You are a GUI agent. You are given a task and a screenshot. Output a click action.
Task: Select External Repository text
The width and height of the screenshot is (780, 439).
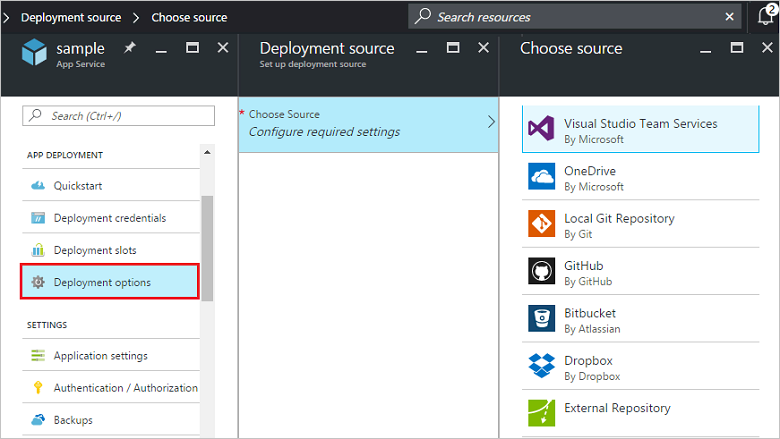(617, 408)
